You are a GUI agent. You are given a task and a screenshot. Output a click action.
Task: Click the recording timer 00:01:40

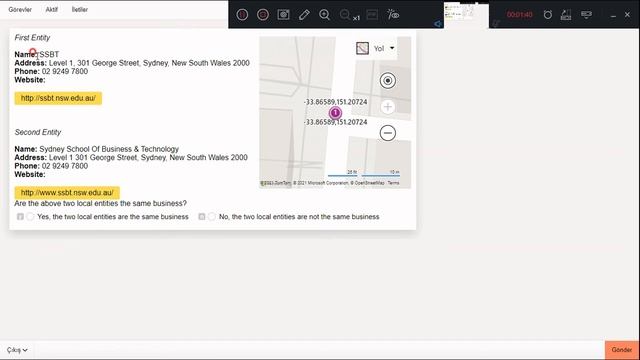coord(520,15)
